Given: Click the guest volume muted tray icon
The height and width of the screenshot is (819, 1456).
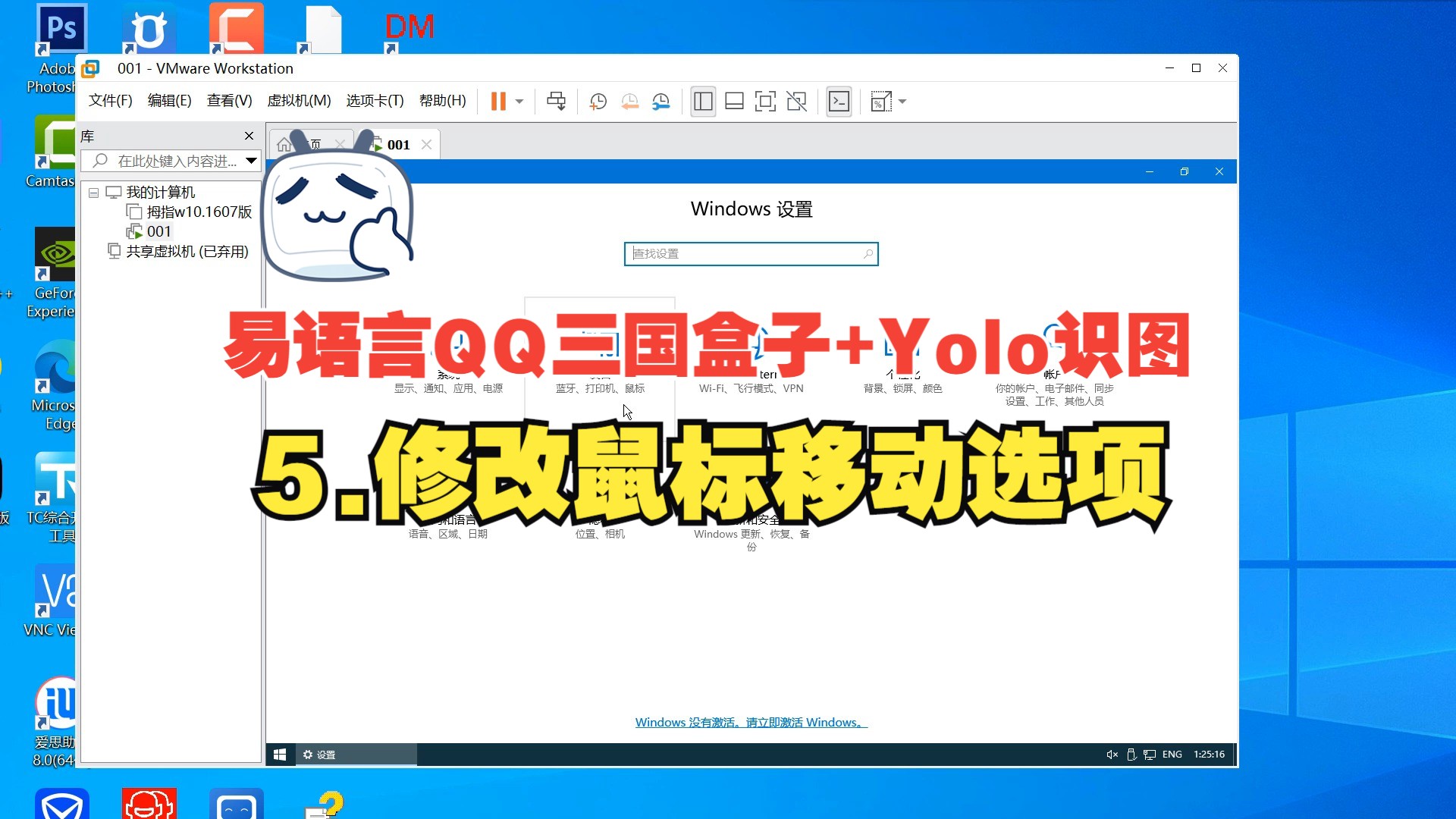Looking at the screenshot, I should click(x=1112, y=754).
